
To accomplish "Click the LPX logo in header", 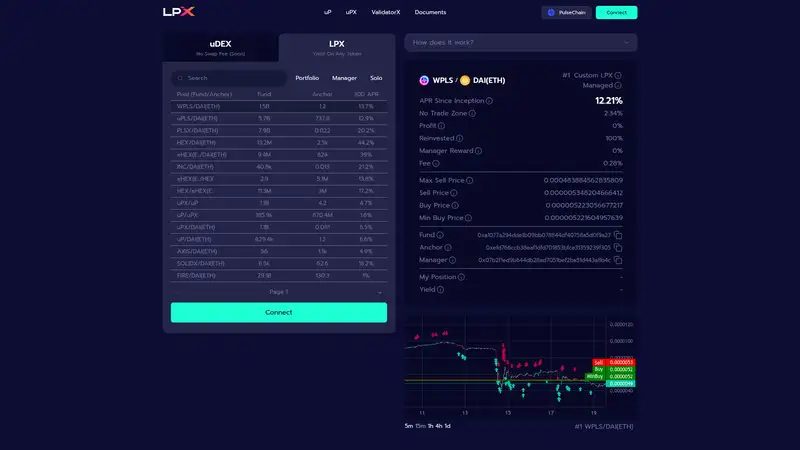I will pos(179,12).
